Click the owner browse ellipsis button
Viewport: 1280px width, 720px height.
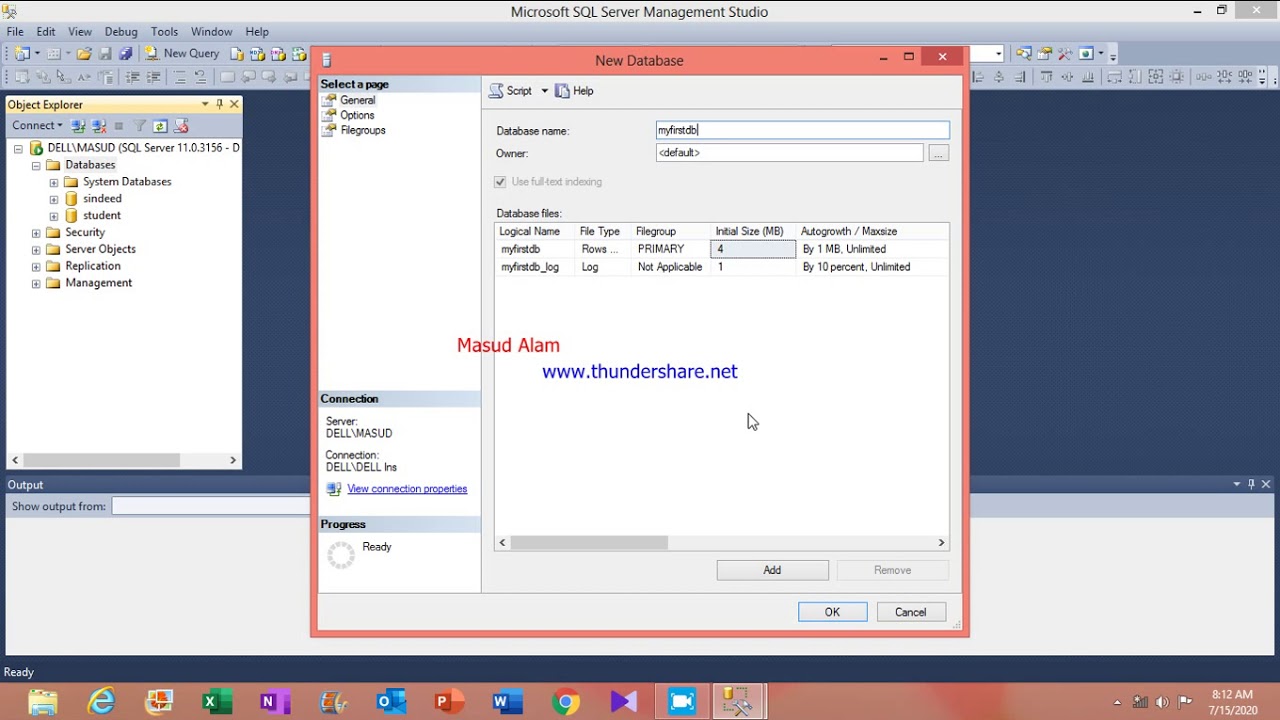coord(938,153)
